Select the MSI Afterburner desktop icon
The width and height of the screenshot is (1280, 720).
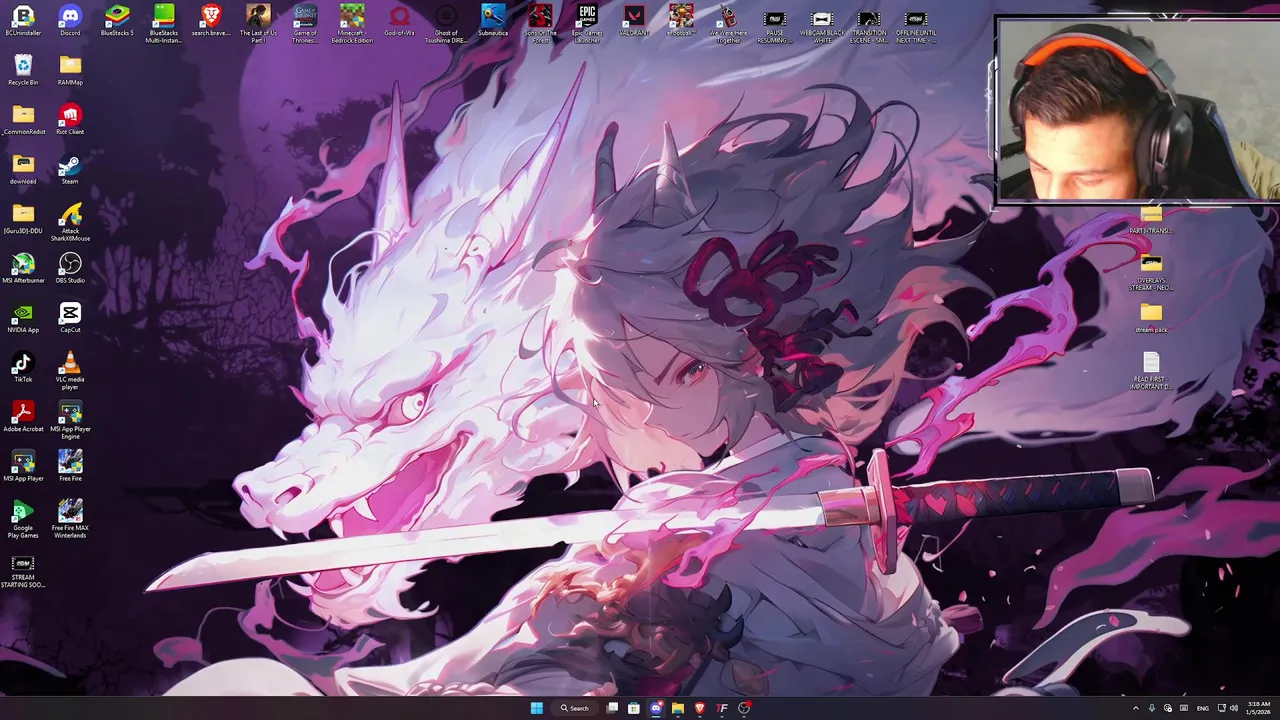click(23, 268)
